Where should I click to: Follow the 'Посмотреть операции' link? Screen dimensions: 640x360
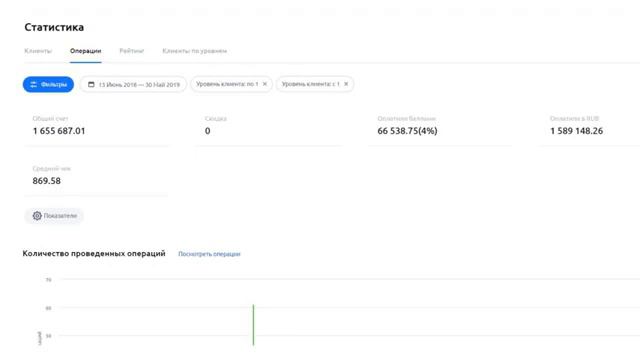tap(209, 254)
